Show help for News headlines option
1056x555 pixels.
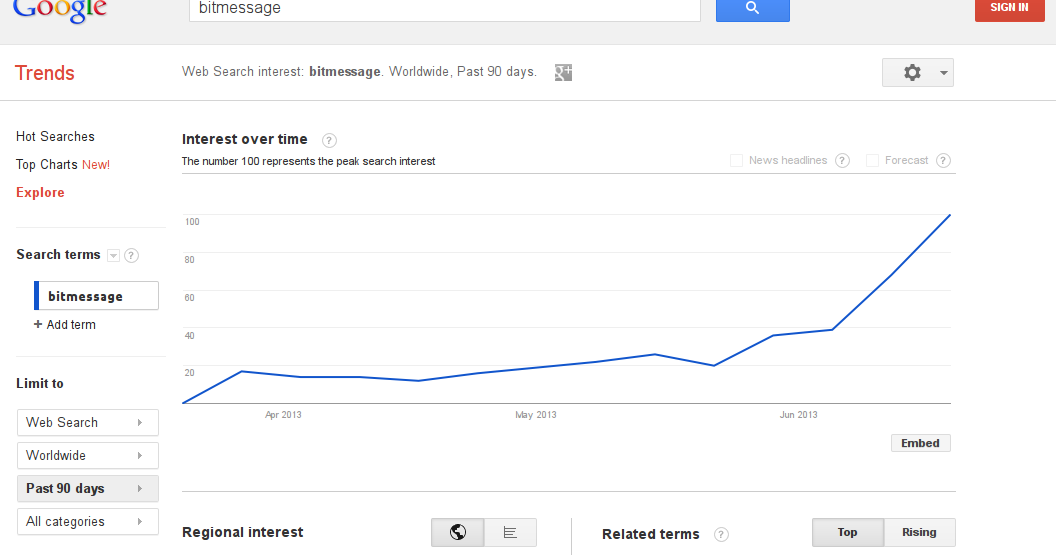pyautogui.click(x=842, y=160)
